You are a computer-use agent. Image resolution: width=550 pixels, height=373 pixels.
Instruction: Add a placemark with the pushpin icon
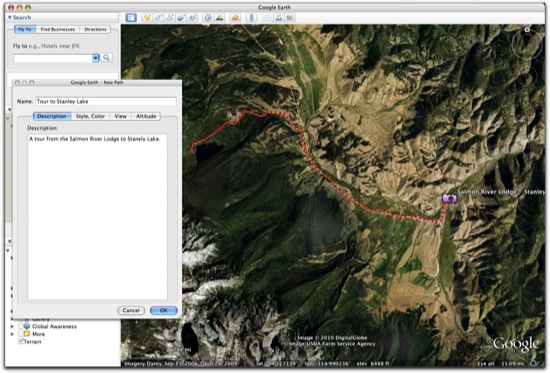147,18
